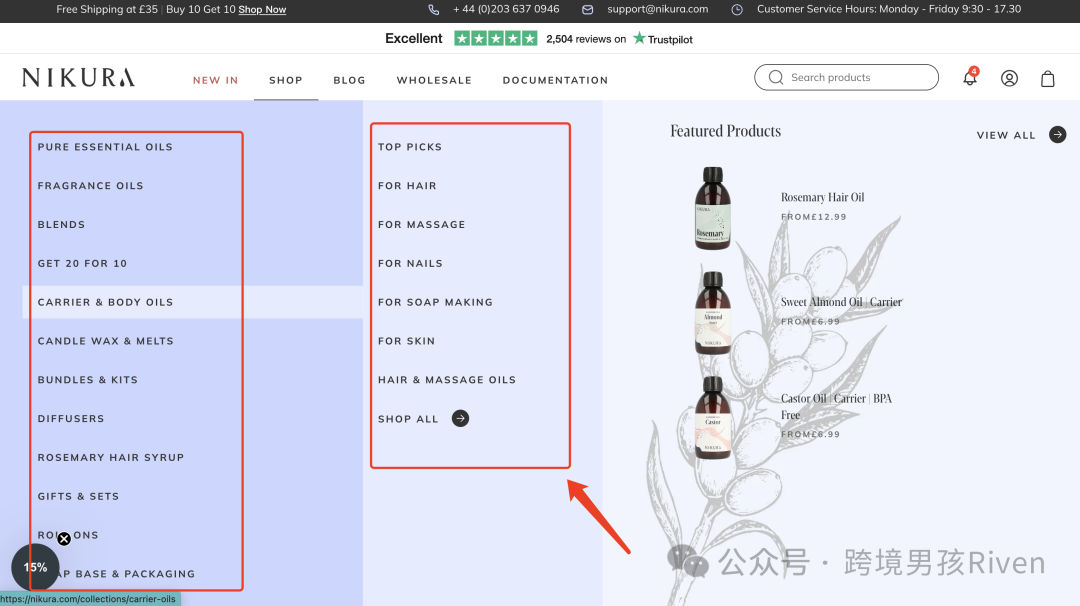Image resolution: width=1080 pixels, height=606 pixels.
Task: Click the Nikura logo
Action: click(x=78, y=77)
